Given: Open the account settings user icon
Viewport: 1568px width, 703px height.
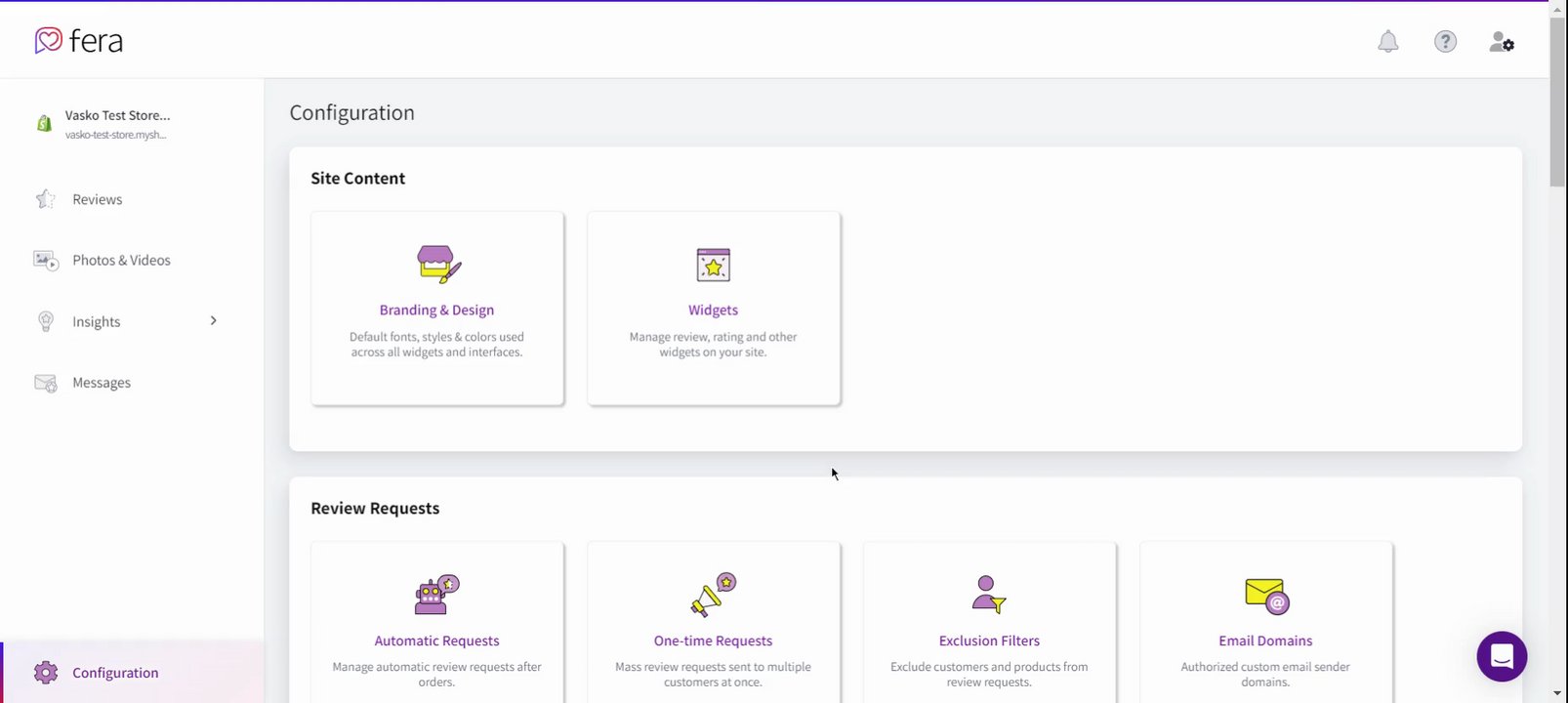Looking at the screenshot, I should click(1501, 41).
